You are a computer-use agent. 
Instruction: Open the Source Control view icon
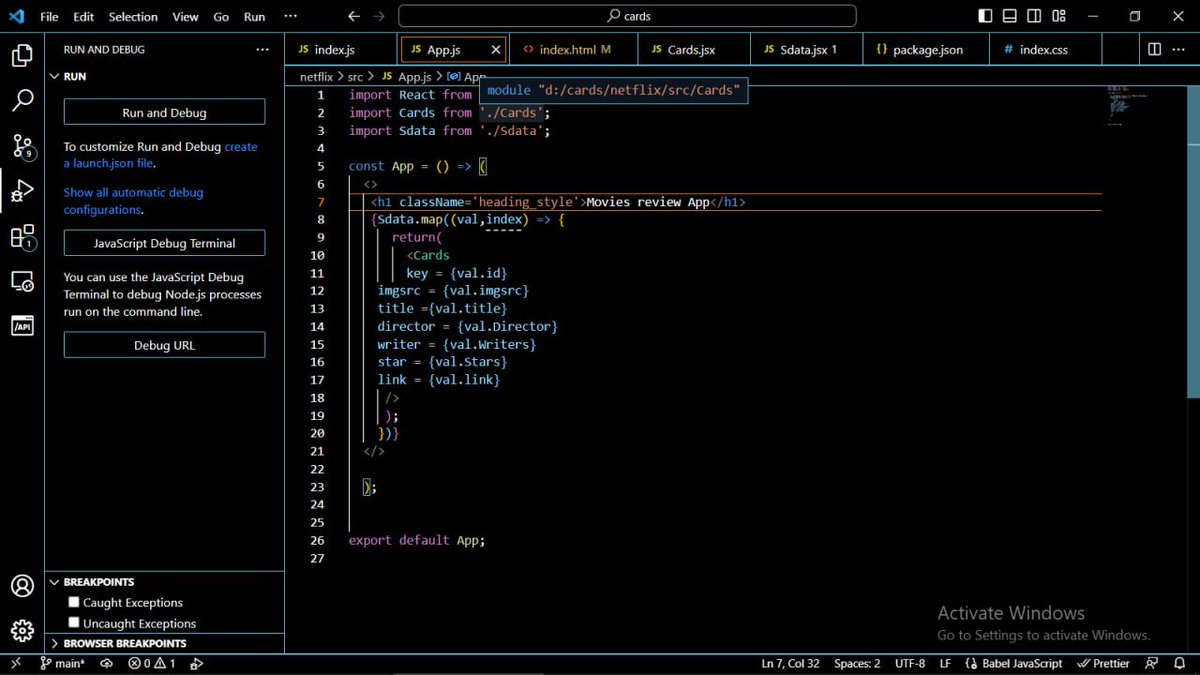tap(22, 147)
